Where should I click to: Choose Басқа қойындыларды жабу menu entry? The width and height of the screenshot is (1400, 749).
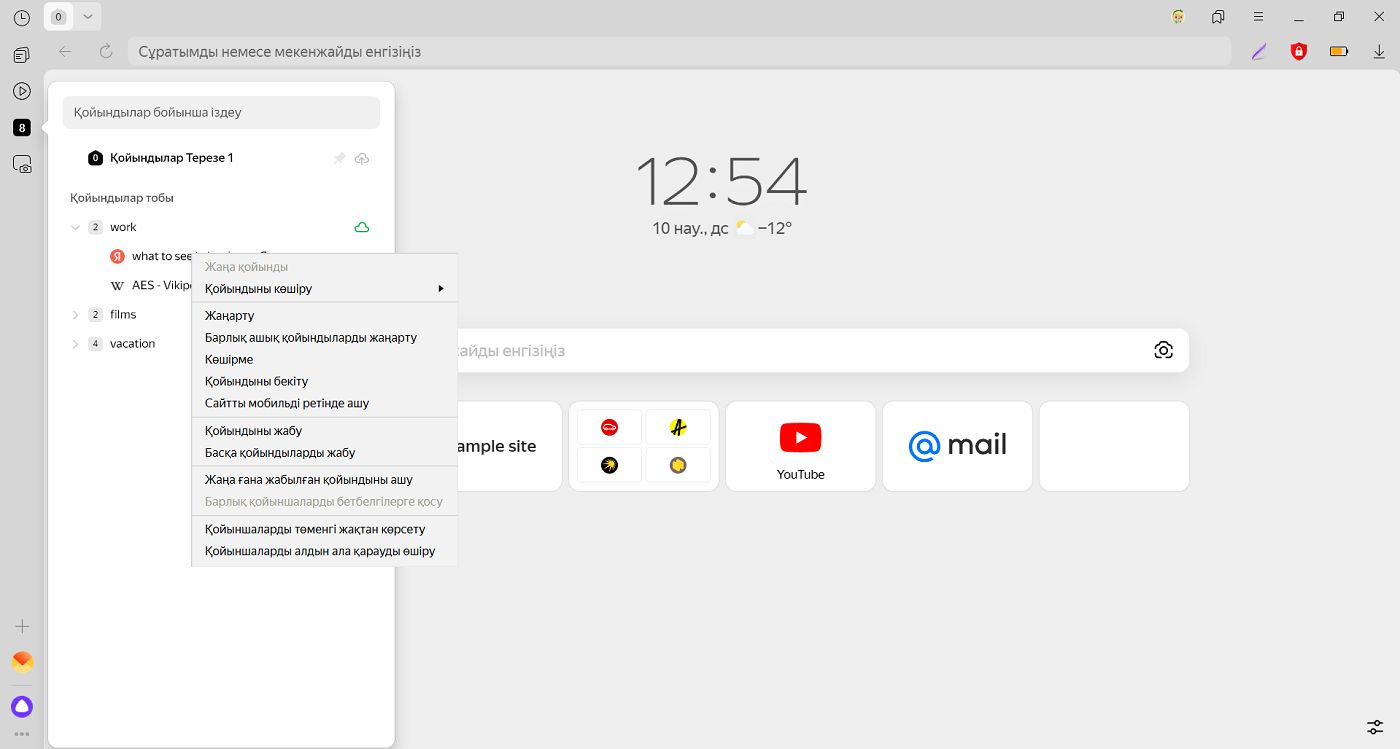point(280,453)
